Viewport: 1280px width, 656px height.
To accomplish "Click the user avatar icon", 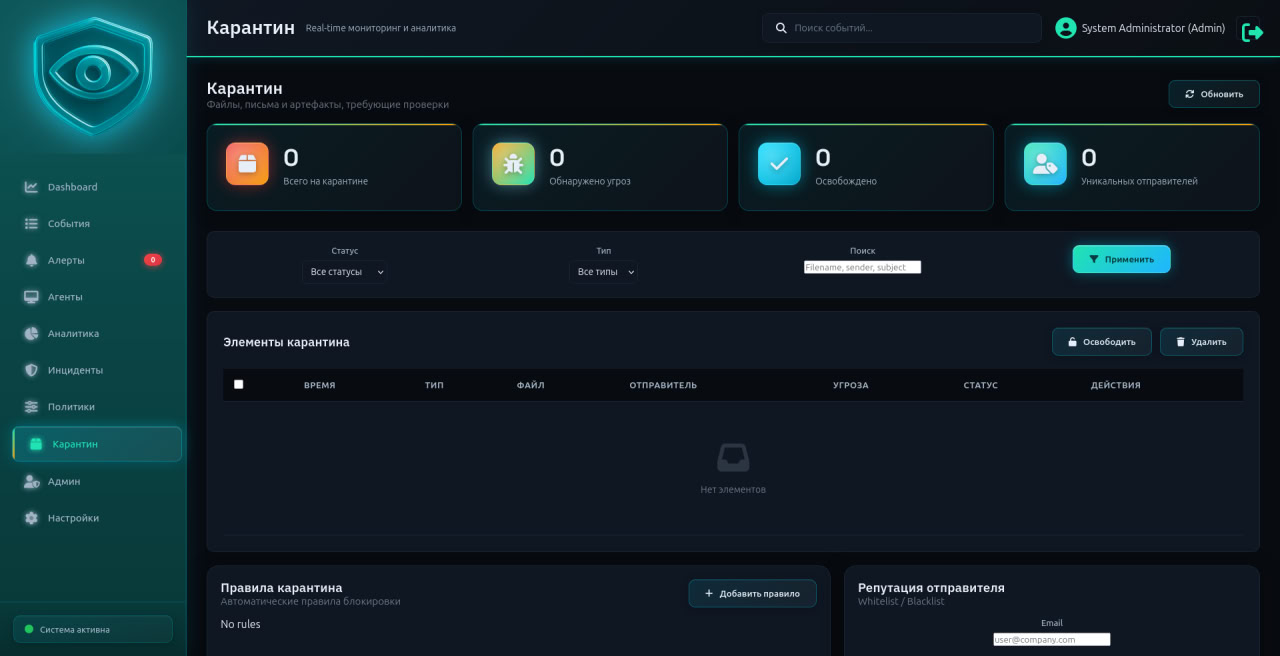I will tap(1066, 28).
